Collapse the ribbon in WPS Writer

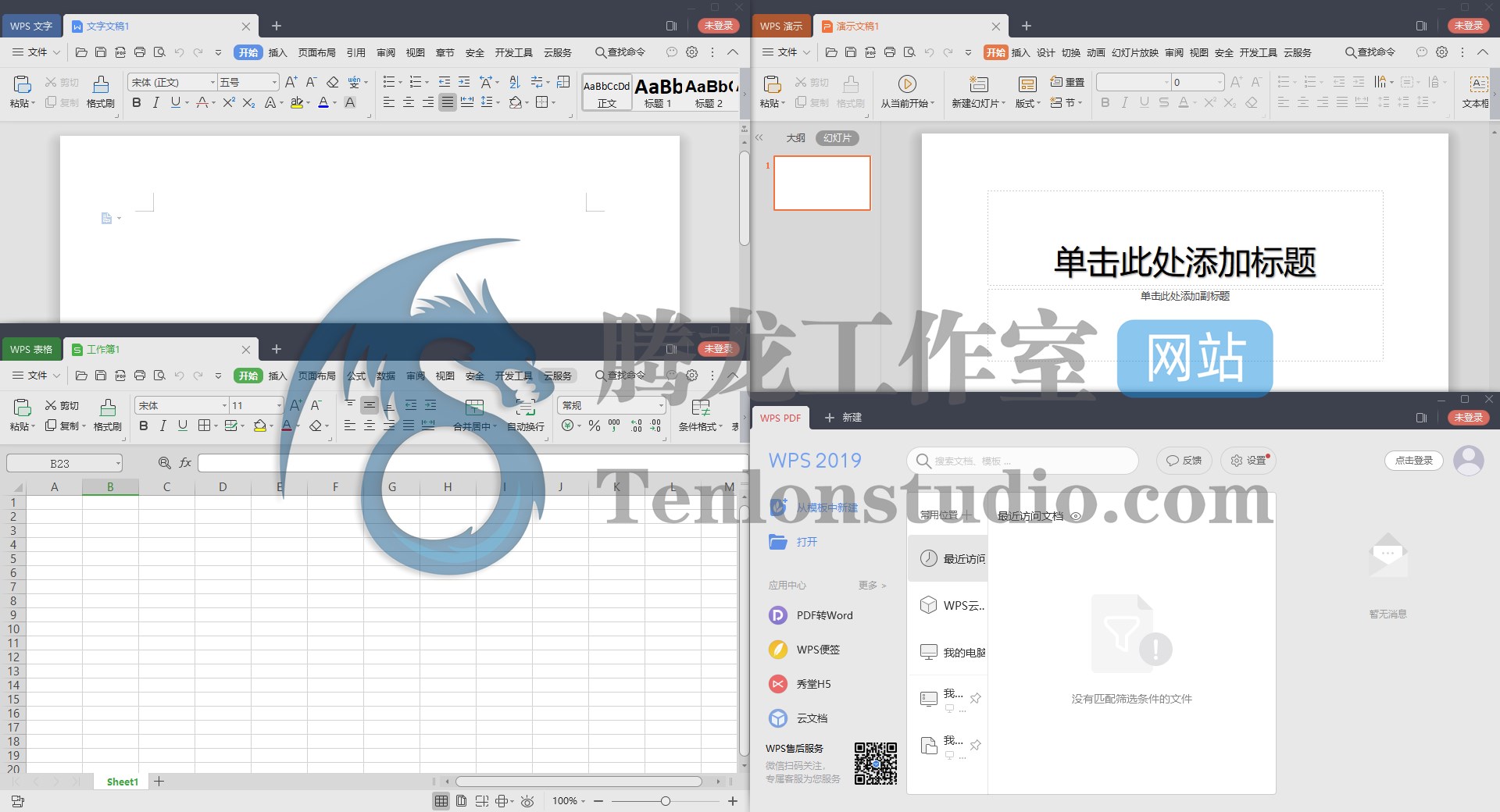(x=733, y=52)
